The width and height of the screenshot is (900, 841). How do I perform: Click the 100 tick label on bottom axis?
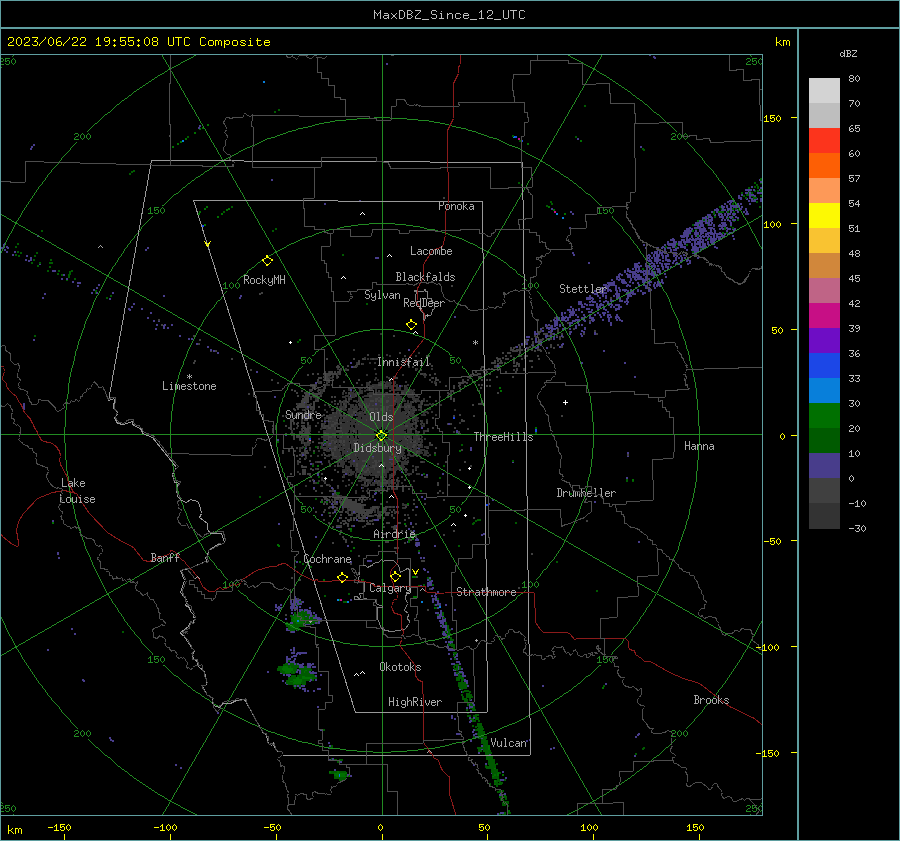pyautogui.click(x=589, y=828)
